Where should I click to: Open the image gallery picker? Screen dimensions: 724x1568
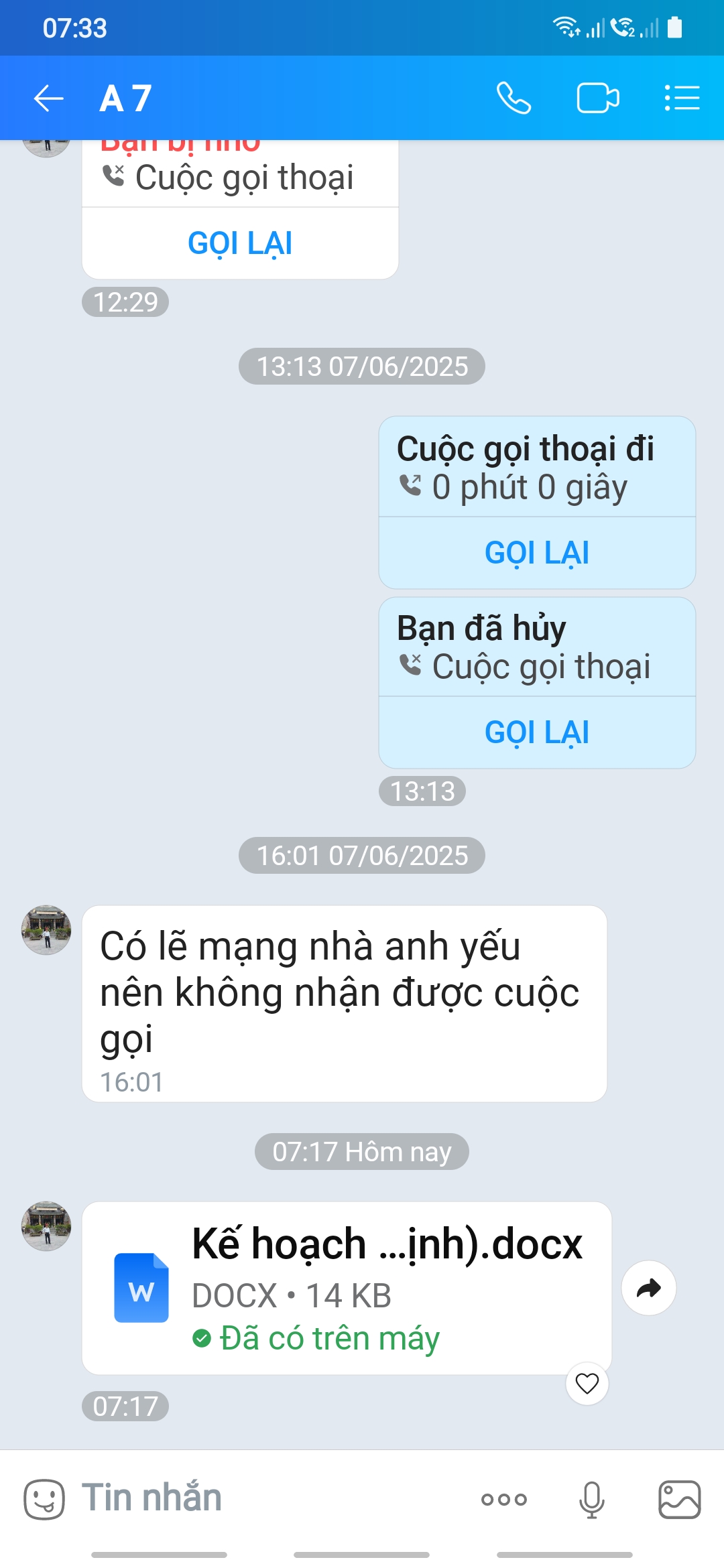[x=680, y=1499]
